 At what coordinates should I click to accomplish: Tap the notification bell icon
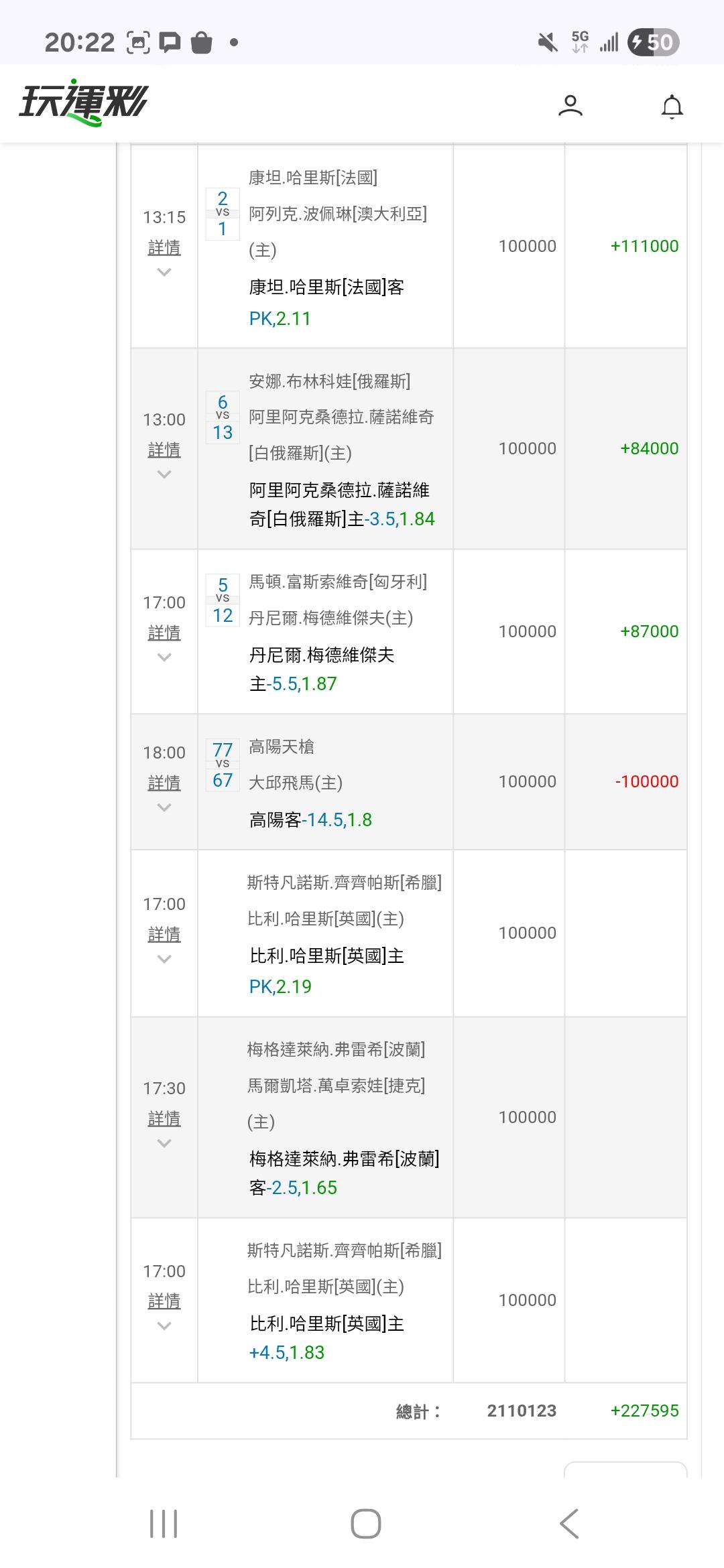click(672, 107)
